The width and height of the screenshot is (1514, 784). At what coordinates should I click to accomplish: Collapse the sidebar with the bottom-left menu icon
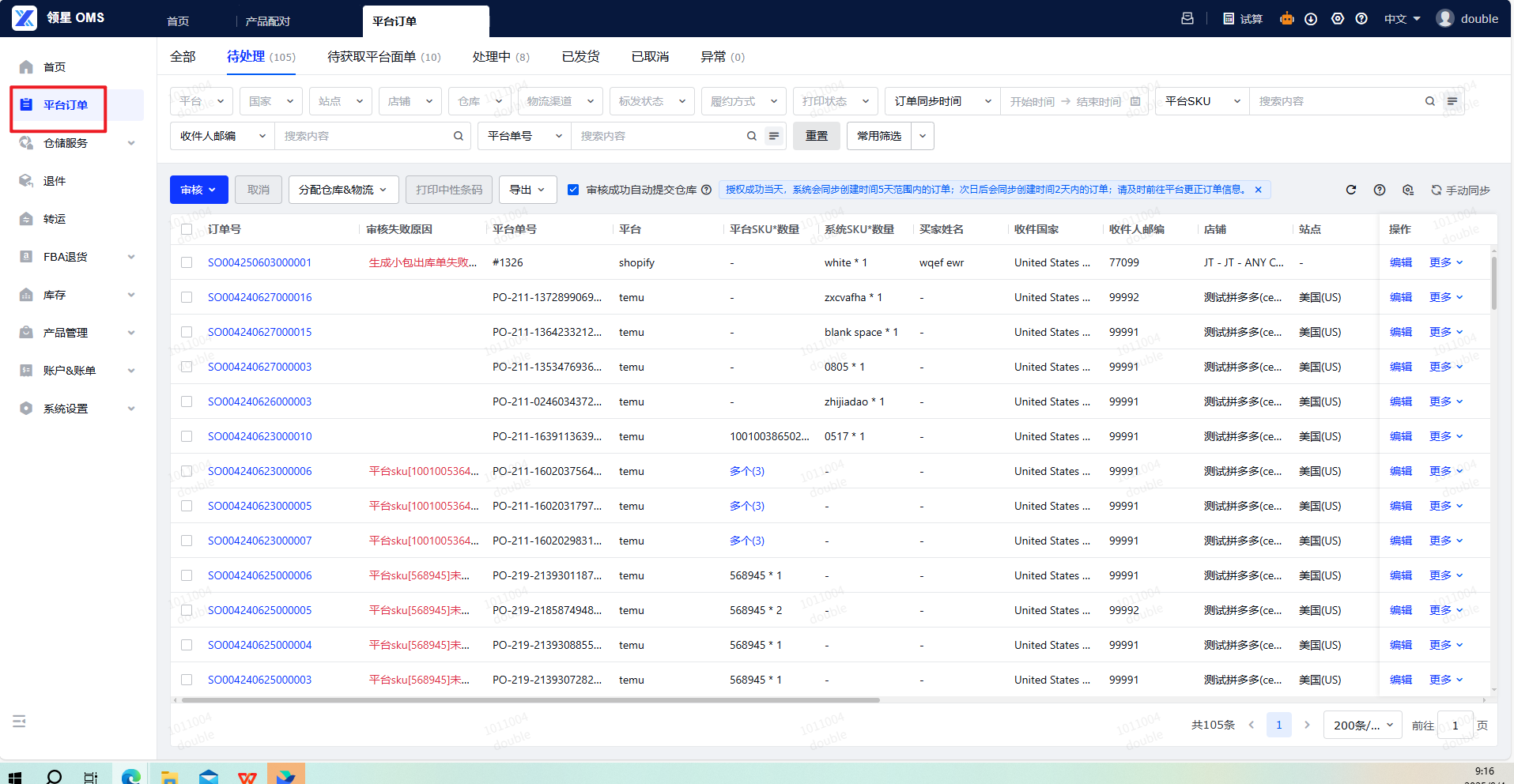click(x=20, y=721)
